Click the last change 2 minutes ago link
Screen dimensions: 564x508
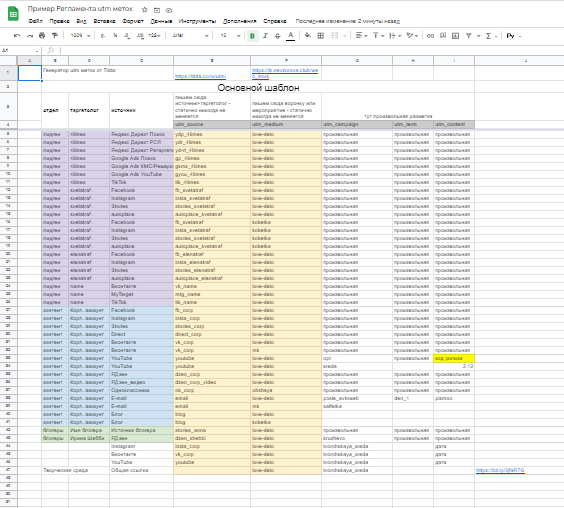[x=347, y=21]
